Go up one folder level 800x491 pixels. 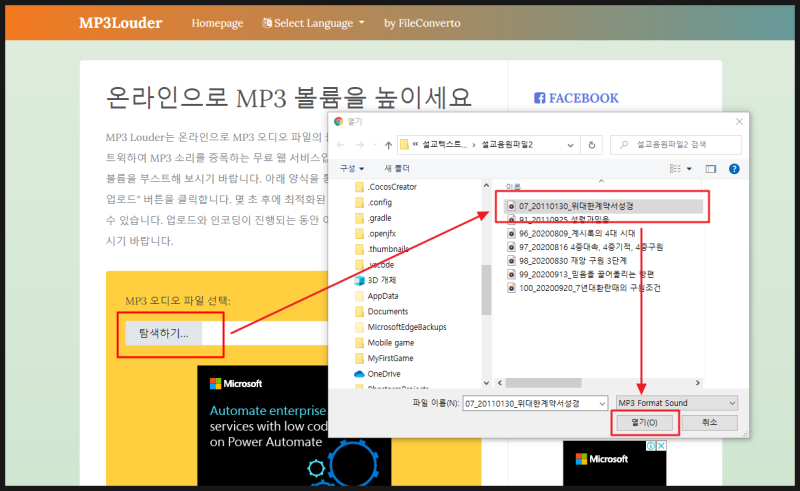tap(388, 145)
